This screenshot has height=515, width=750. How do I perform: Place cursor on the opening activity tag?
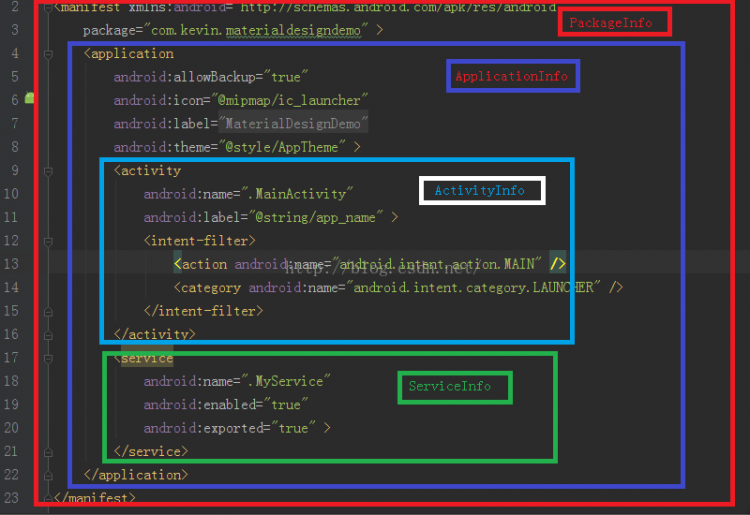[147, 171]
